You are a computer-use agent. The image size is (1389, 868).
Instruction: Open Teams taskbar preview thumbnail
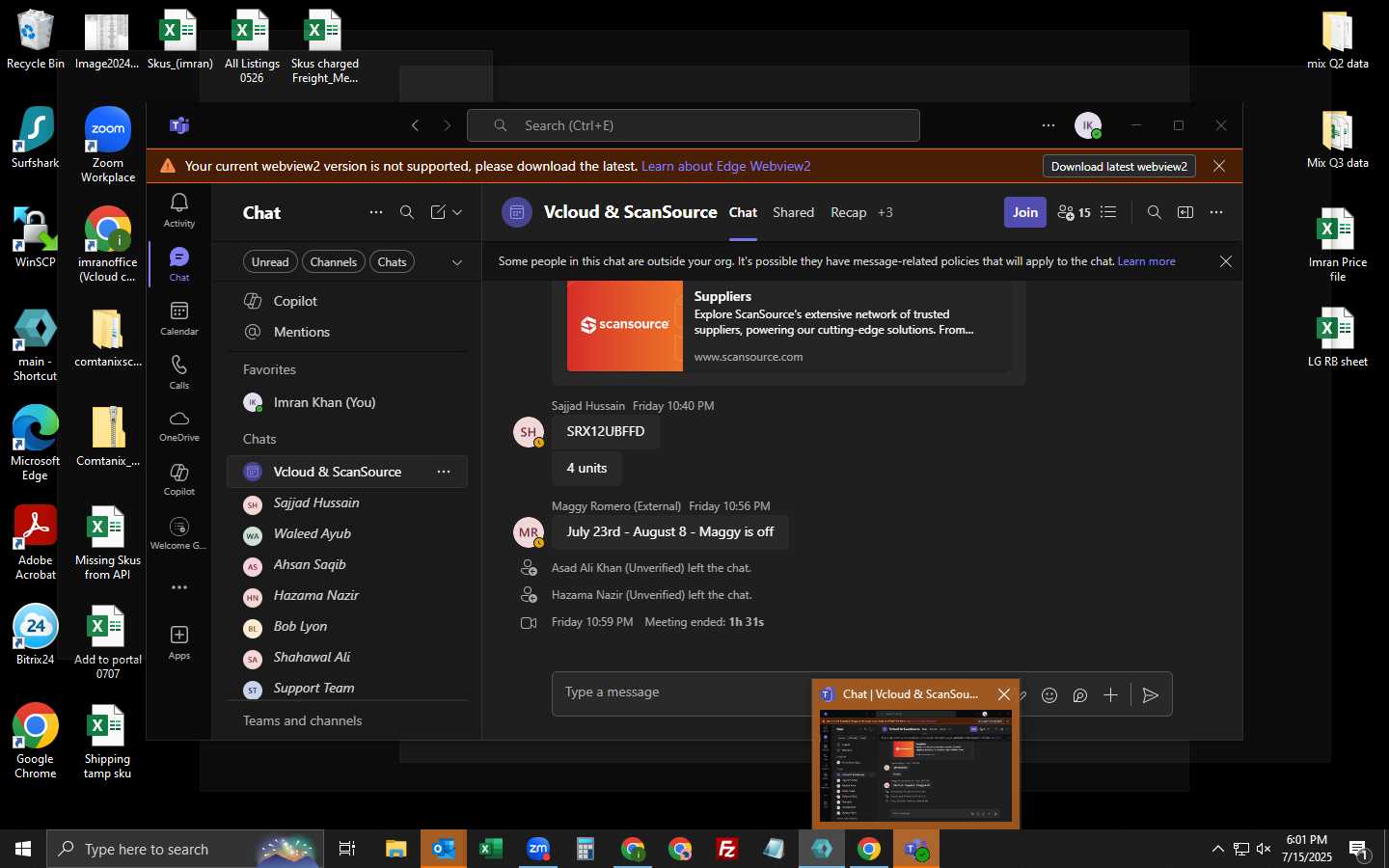click(915, 768)
